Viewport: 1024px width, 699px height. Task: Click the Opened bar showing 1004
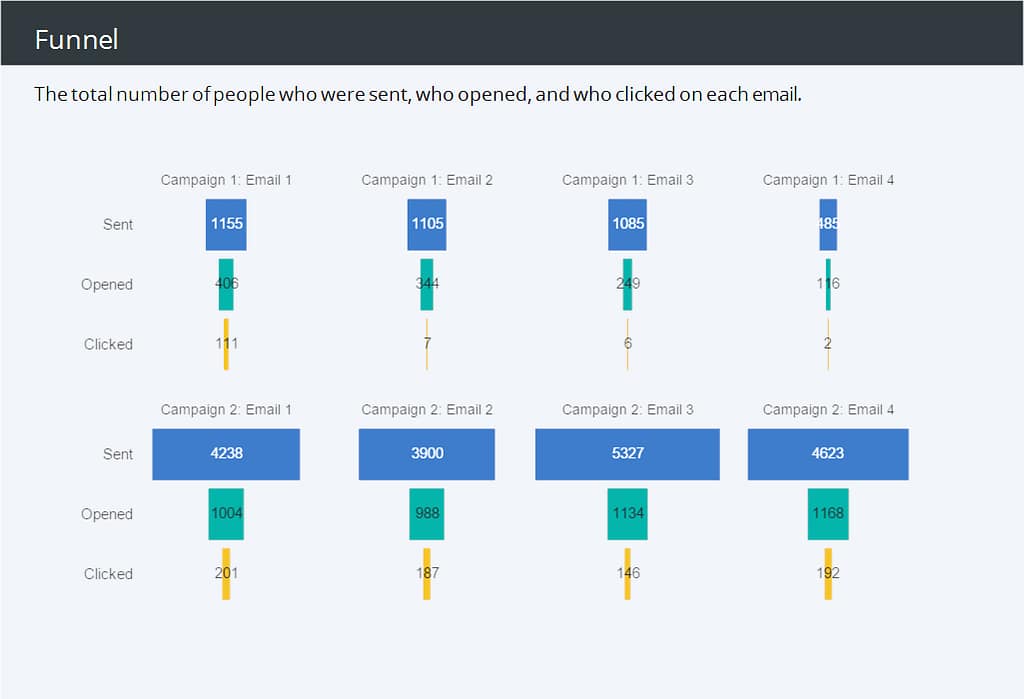click(226, 514)
